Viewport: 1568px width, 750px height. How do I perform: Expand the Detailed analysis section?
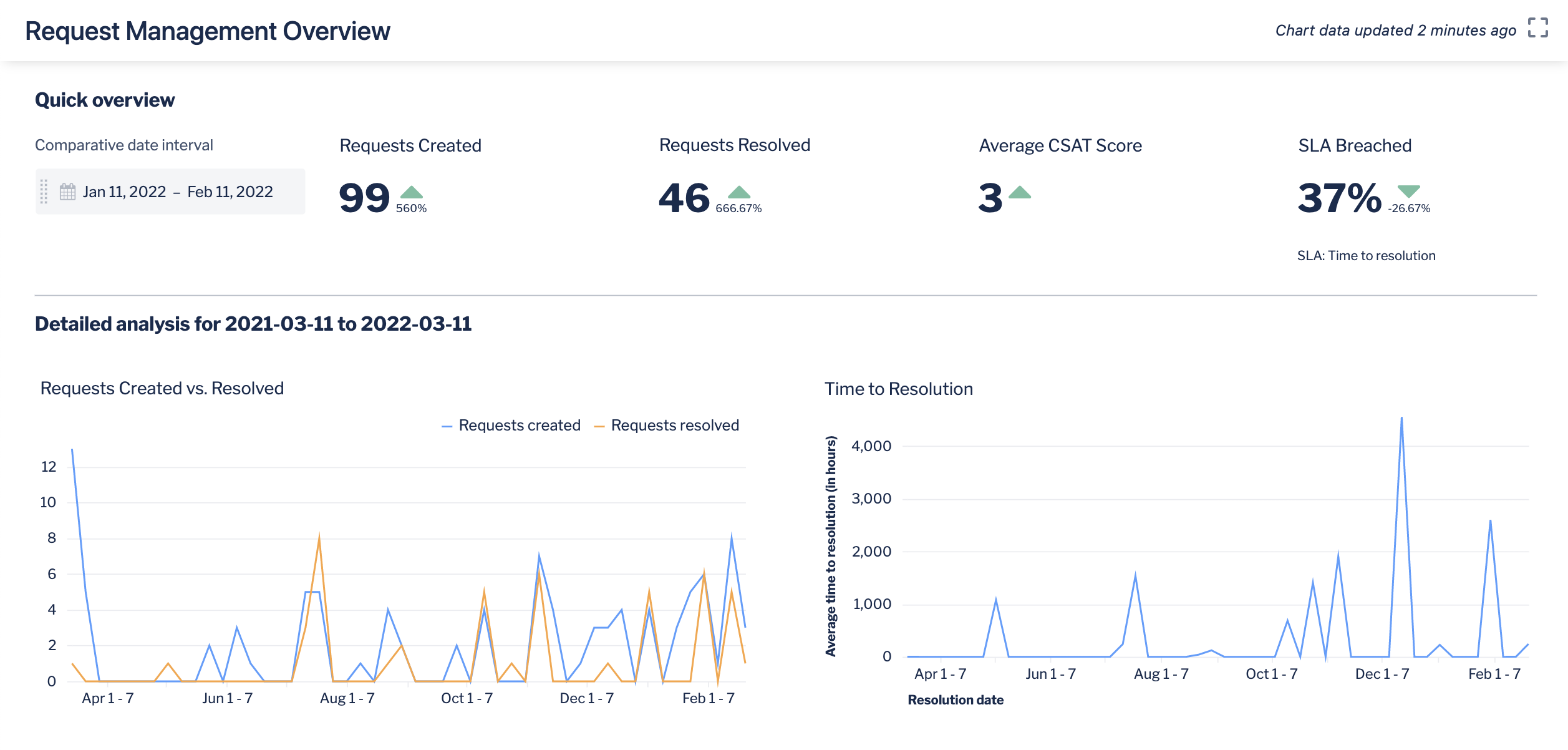254,324
